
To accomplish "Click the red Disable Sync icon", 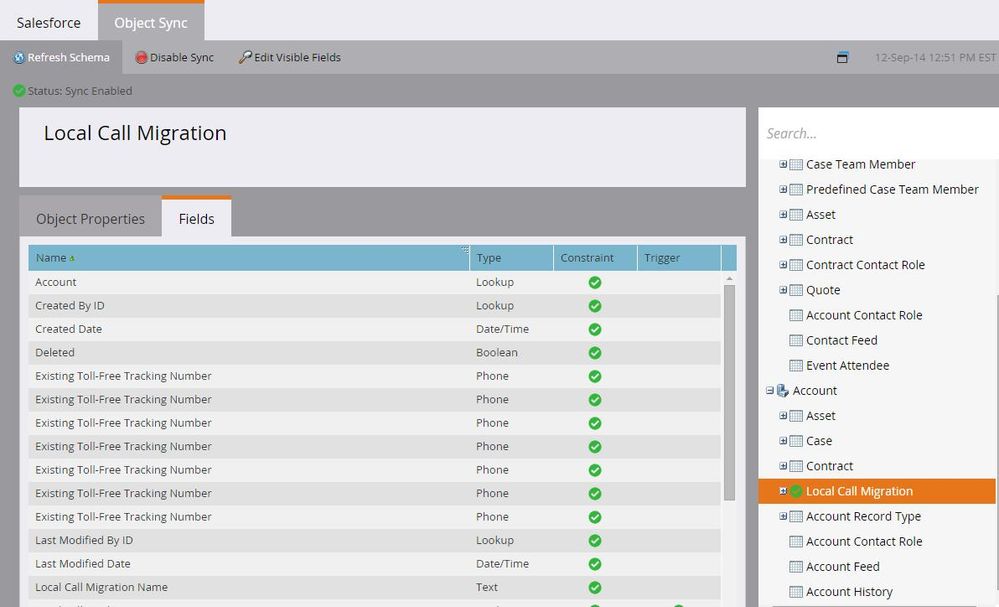I will 142,58.
